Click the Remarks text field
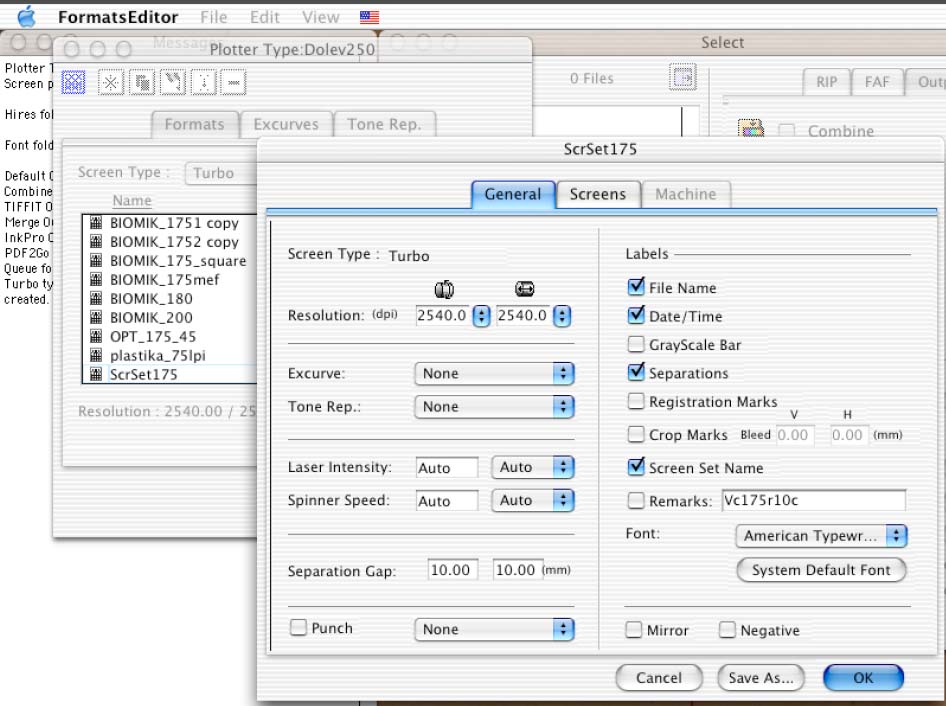946x706 pixels. pos(814,500)
